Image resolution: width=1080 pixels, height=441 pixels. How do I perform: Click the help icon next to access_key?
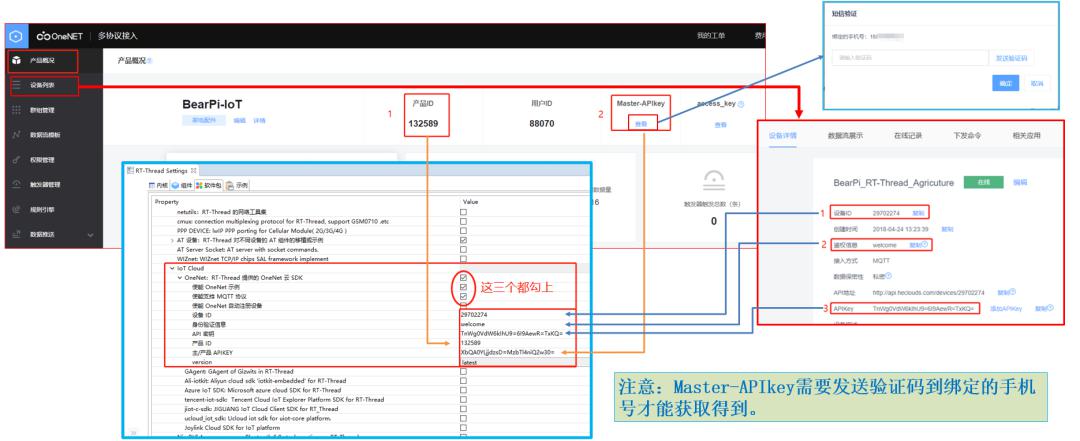(741, 105)
